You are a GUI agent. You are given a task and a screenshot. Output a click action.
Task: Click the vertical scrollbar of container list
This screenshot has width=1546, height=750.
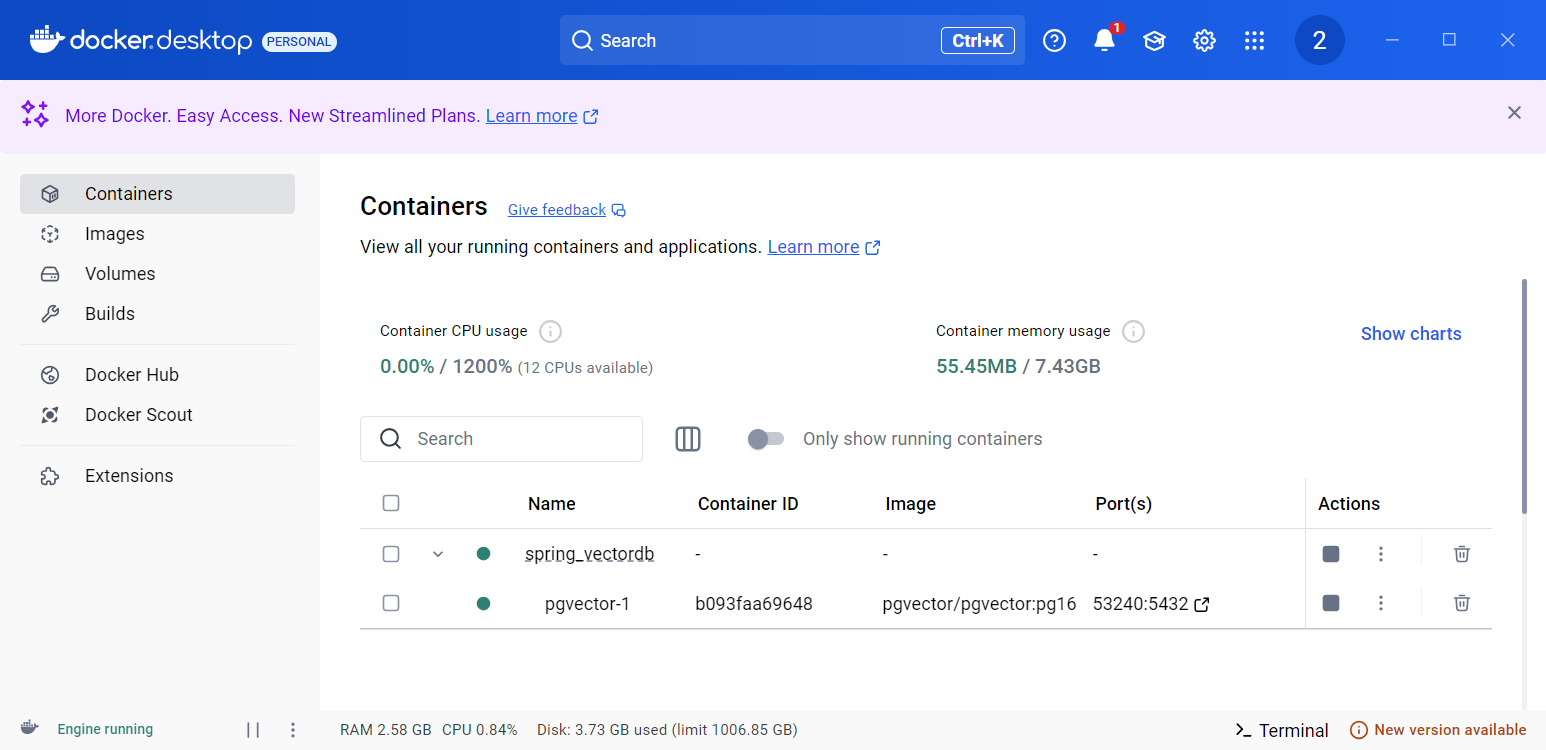(1524, 396)
